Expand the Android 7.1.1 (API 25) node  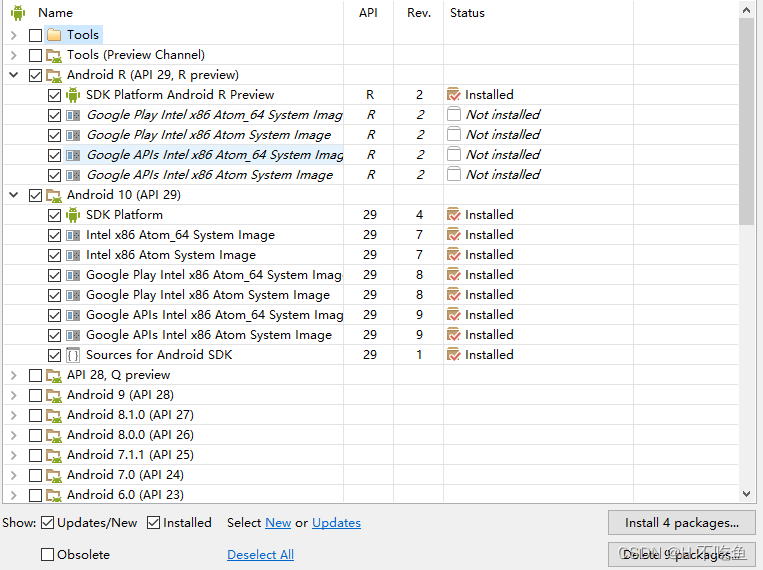(x=14, y=455)
